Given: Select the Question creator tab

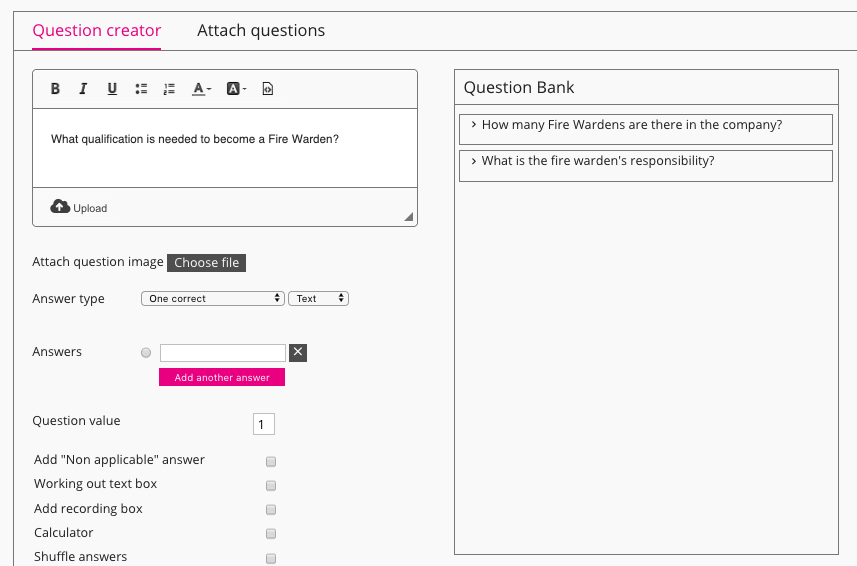Looking at the screenshot, I should (97, 30).
